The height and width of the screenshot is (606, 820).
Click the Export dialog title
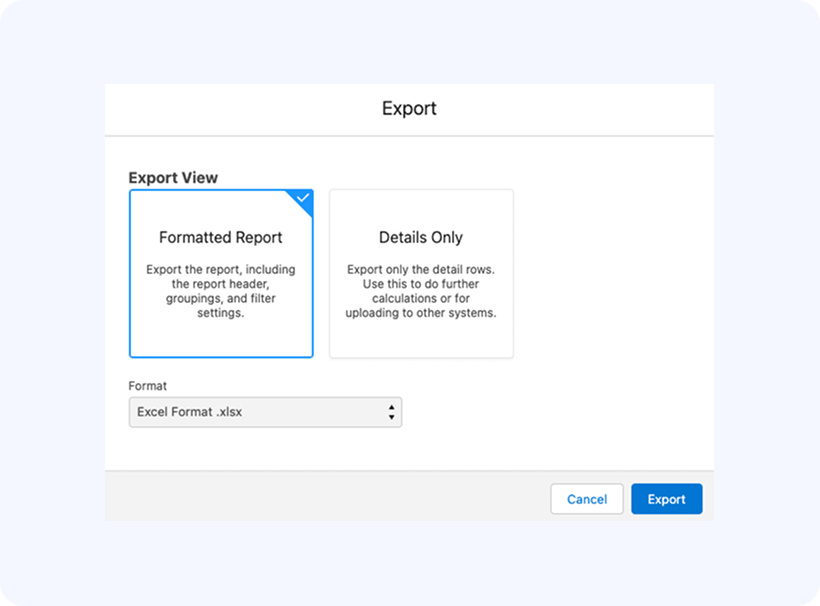click(x=409, y=108)
